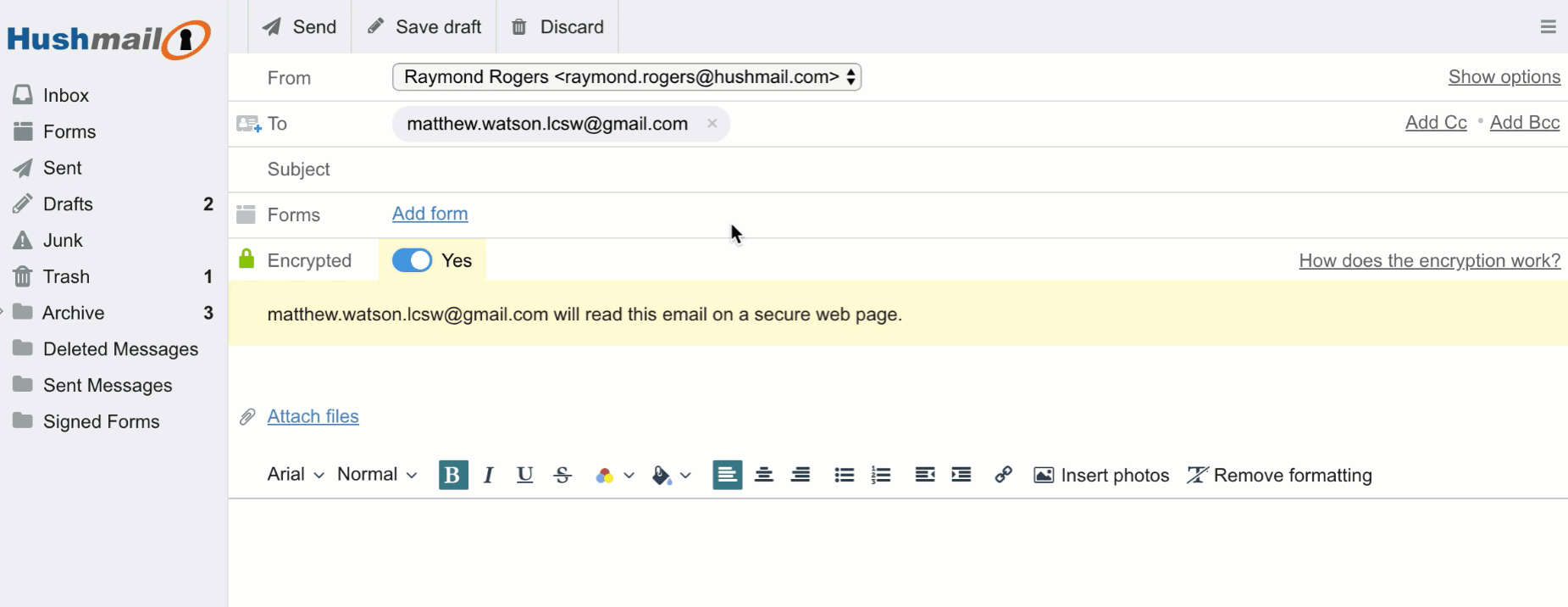Image resolution: width=1568 pixels, height=607 pixels.
Task: Open Deleted Messages folder
Action: 120,349
